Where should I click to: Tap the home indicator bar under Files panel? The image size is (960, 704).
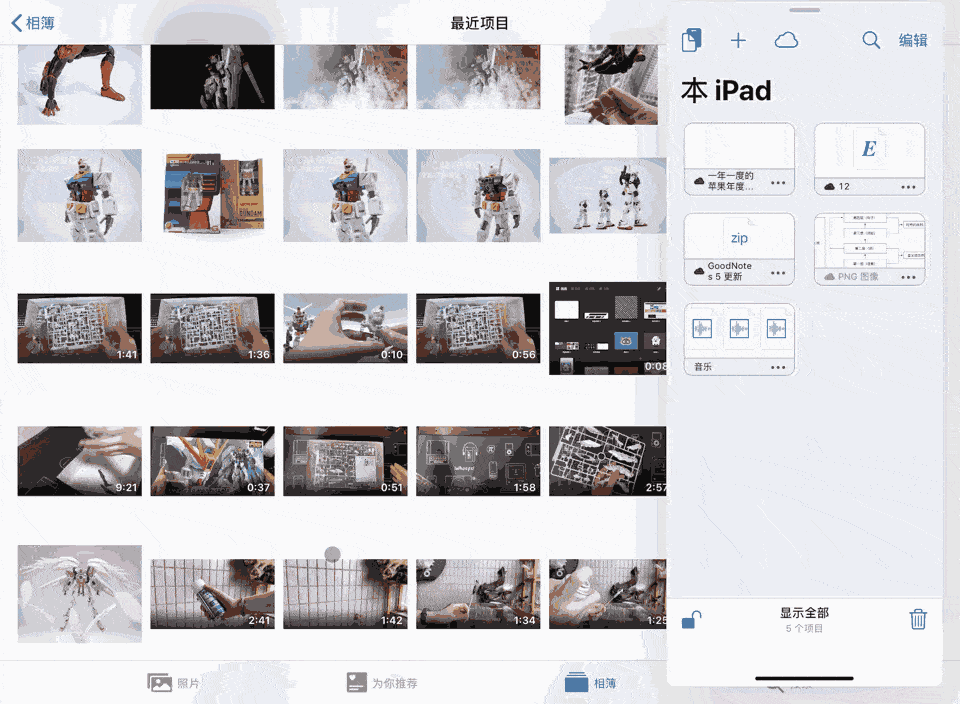(x=804, y=678)
